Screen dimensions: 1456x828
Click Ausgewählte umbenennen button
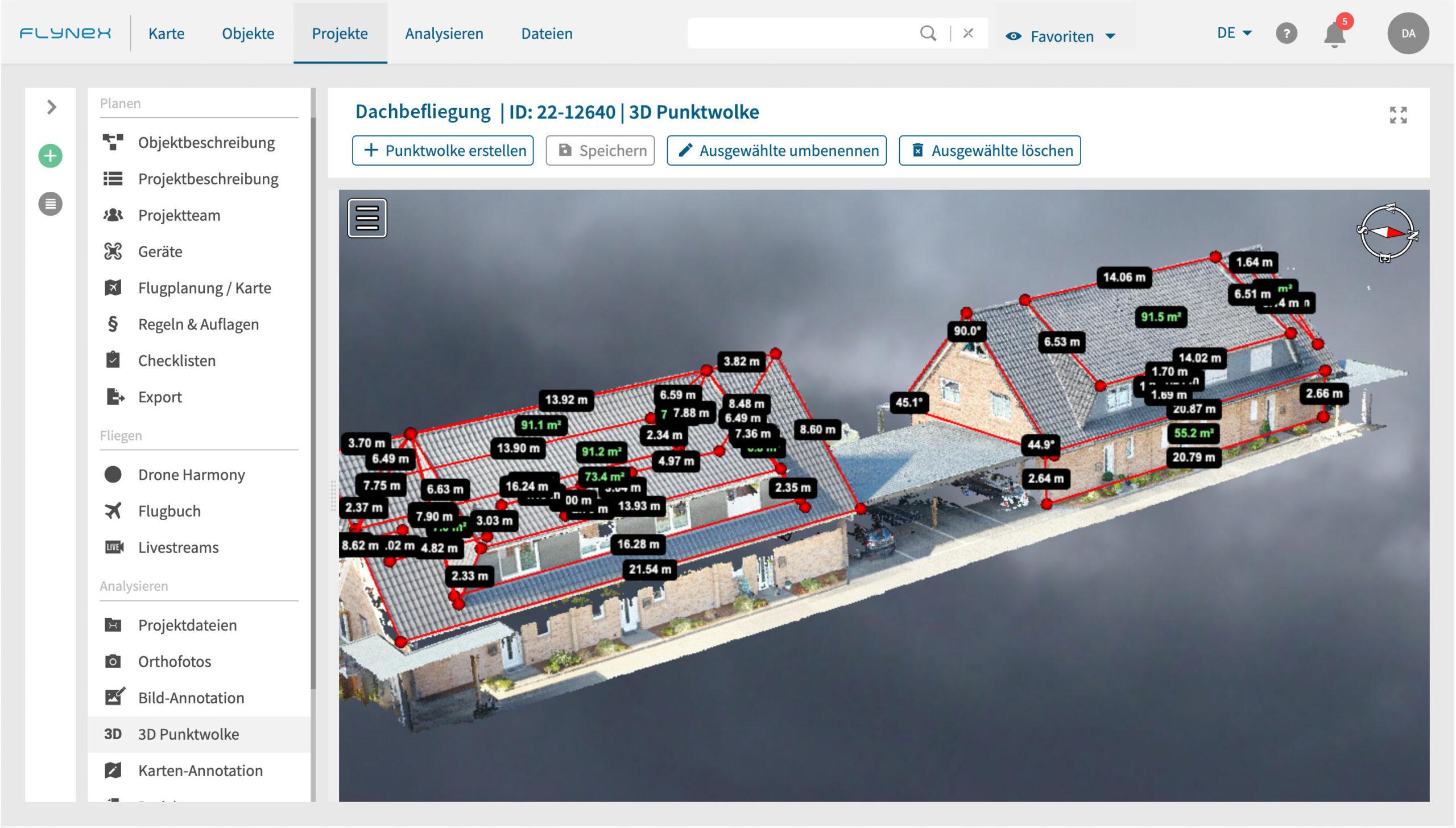pyautogui.click(x=776, y=150)
